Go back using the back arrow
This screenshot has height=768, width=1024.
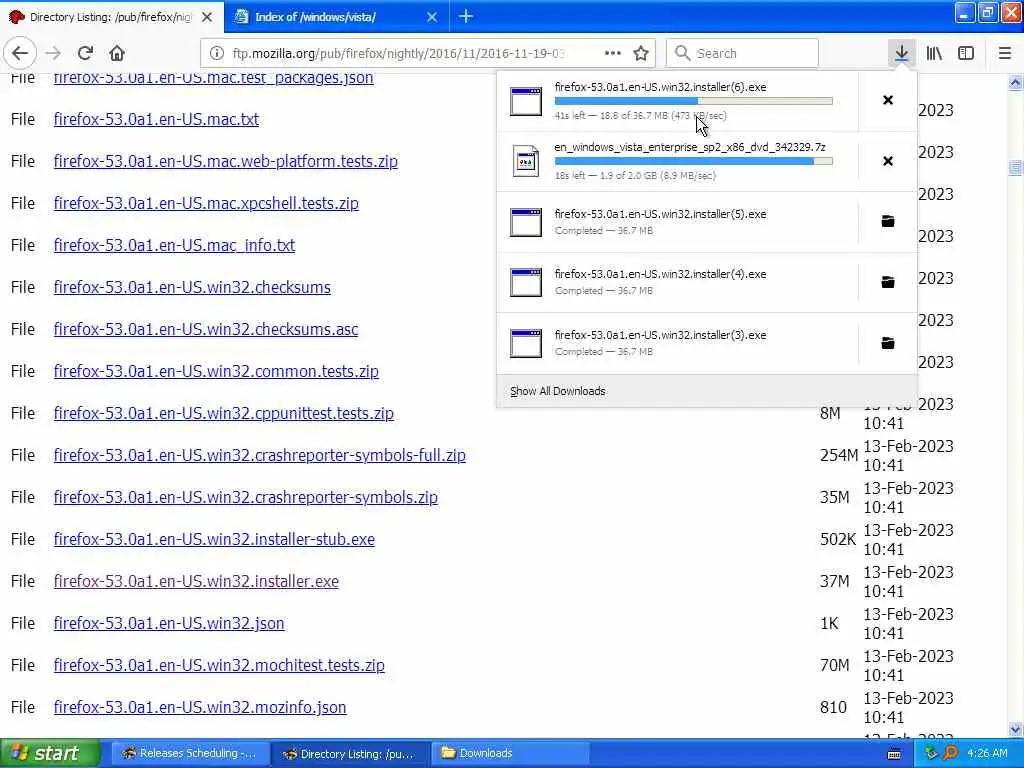(20, 53)
